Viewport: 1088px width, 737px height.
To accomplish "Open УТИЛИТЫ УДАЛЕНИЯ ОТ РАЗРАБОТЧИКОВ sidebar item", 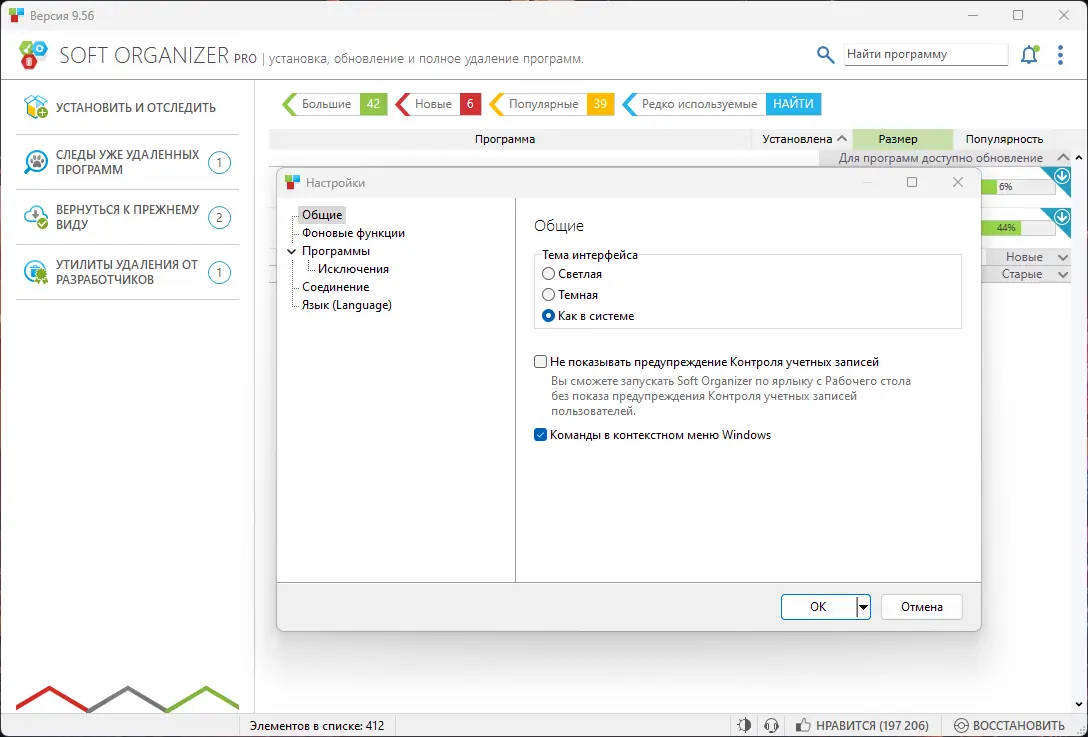I will (x=128, y=272).
